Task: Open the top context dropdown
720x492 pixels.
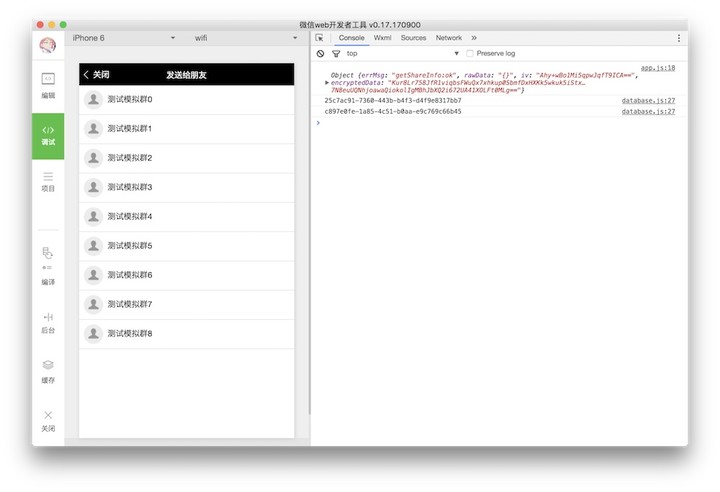Action: click(x=402, y=54)
